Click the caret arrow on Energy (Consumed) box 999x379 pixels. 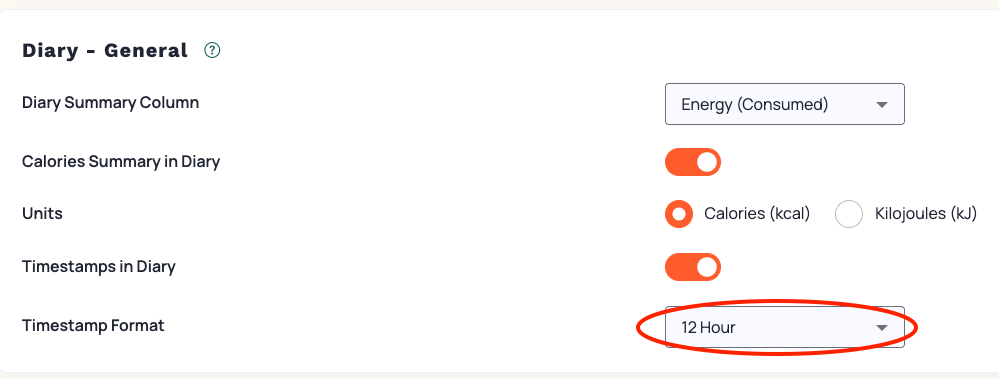882,104
